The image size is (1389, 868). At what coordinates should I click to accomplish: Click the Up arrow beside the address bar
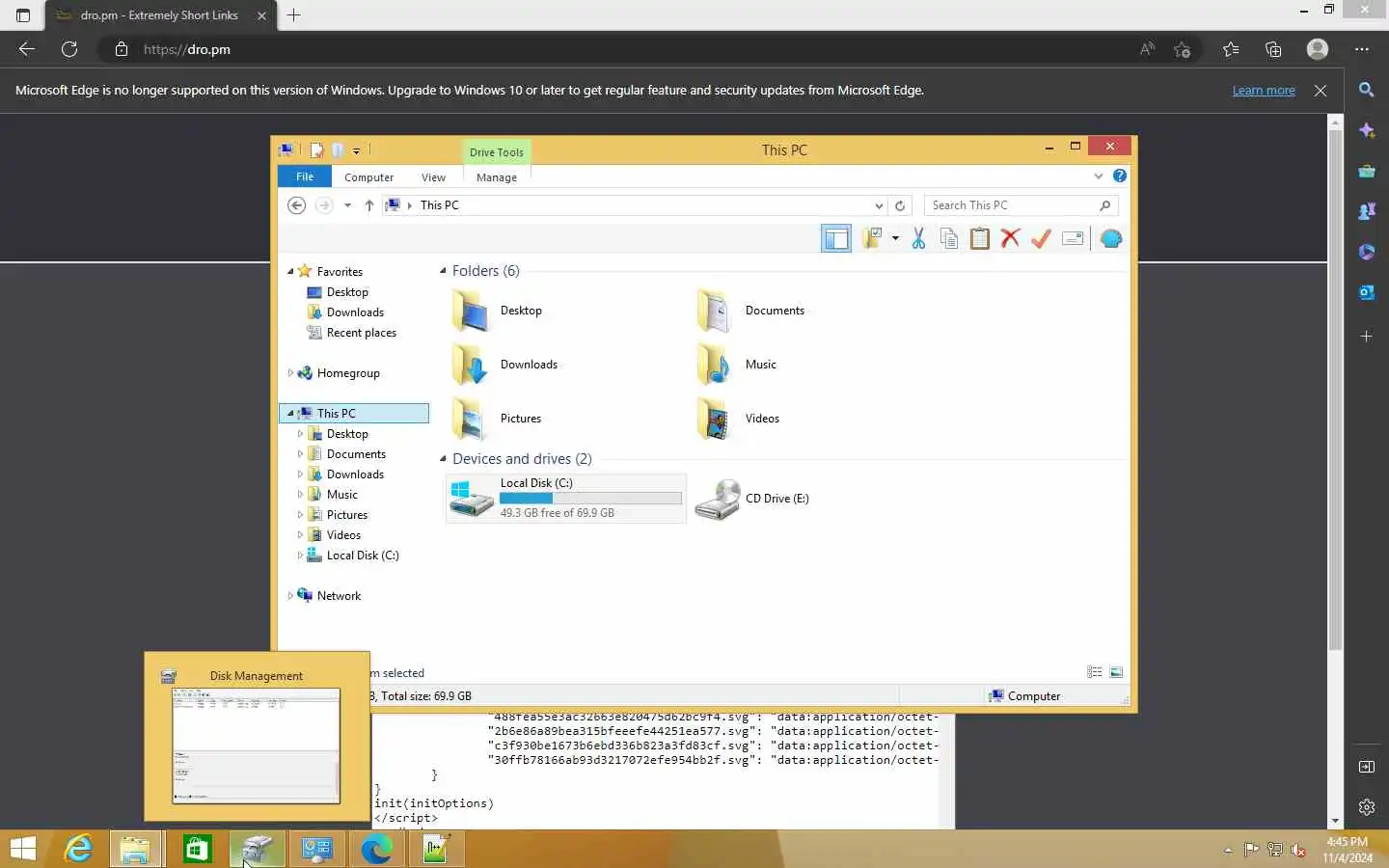(369, 205)
